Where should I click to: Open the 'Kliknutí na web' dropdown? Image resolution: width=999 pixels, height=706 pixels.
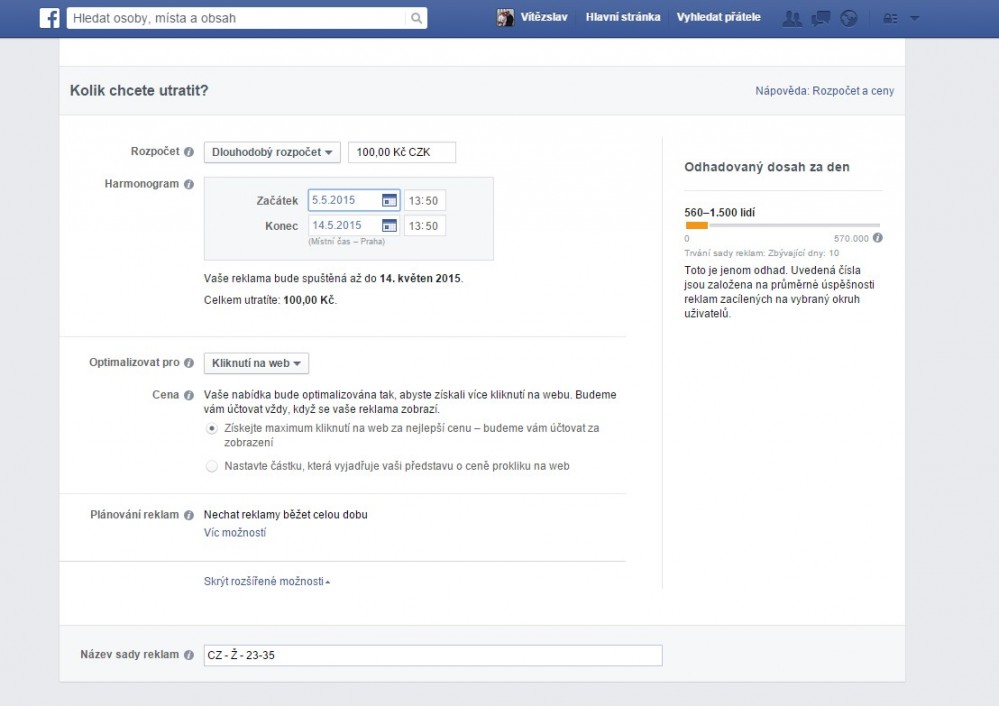(x=257, y=363)
